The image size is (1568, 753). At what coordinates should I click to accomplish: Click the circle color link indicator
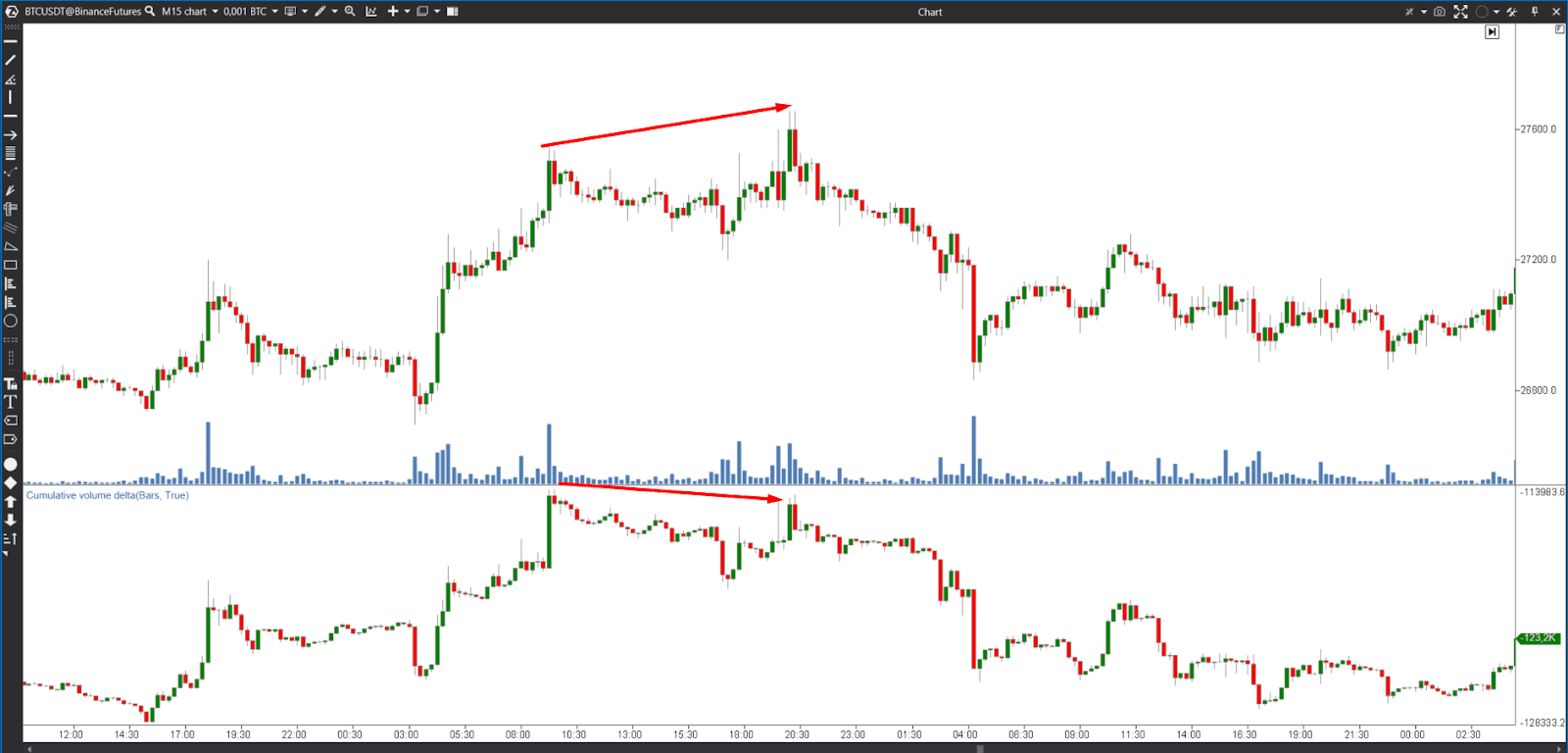coord(1482,12)
